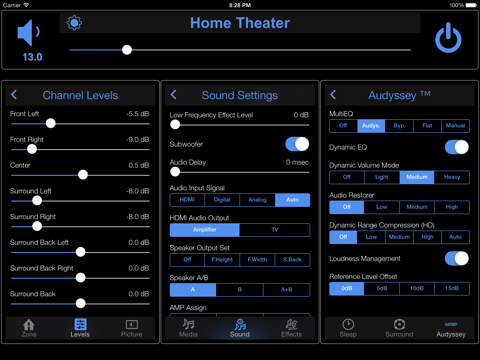Toggle the Dynamic EQ switch

[x=457, y=147]
